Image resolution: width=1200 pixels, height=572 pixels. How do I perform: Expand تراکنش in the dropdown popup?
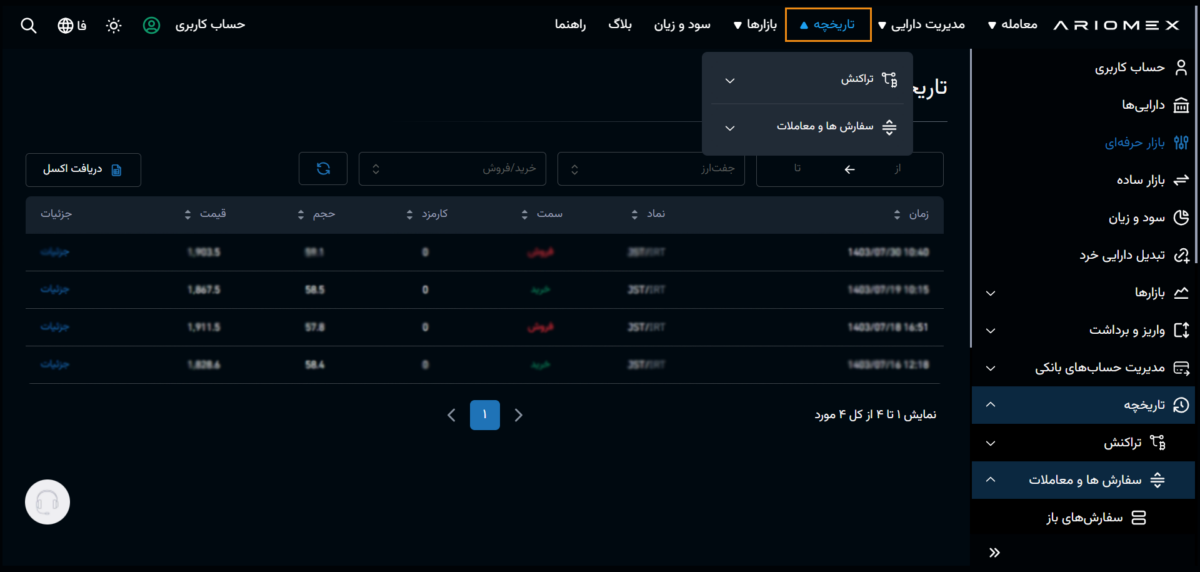[807, 79]
